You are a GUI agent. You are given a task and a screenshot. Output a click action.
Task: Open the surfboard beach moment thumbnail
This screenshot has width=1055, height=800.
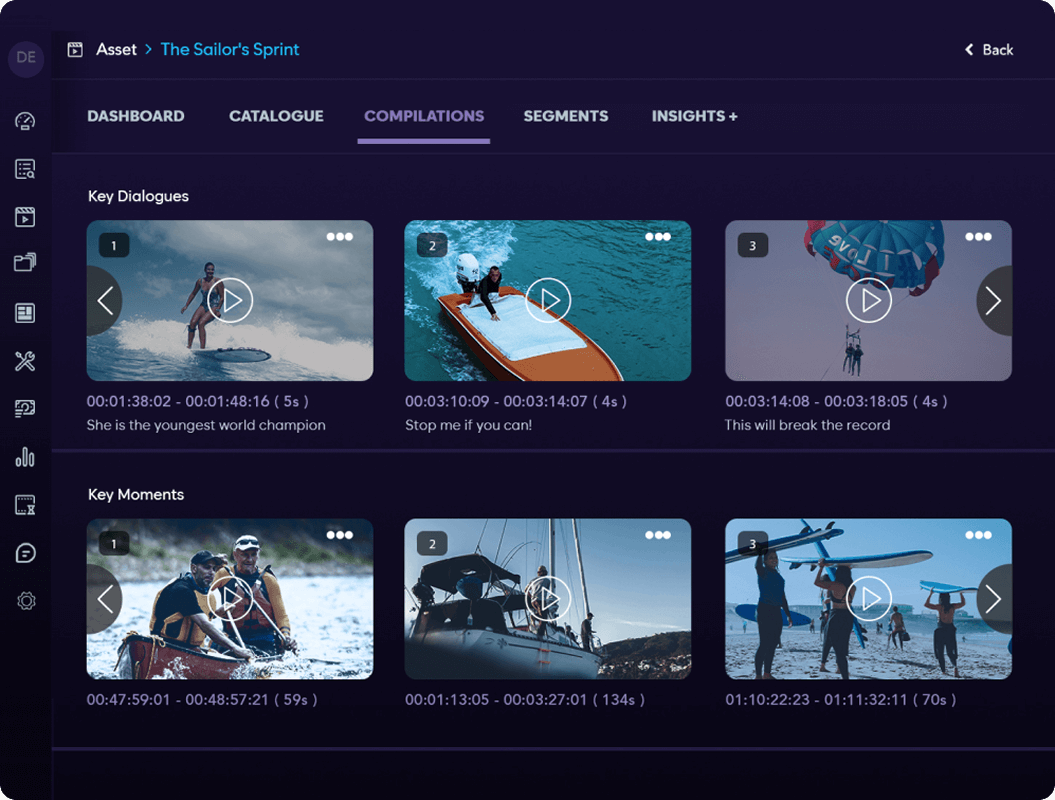pyautogui.click(x=868, y=598)
